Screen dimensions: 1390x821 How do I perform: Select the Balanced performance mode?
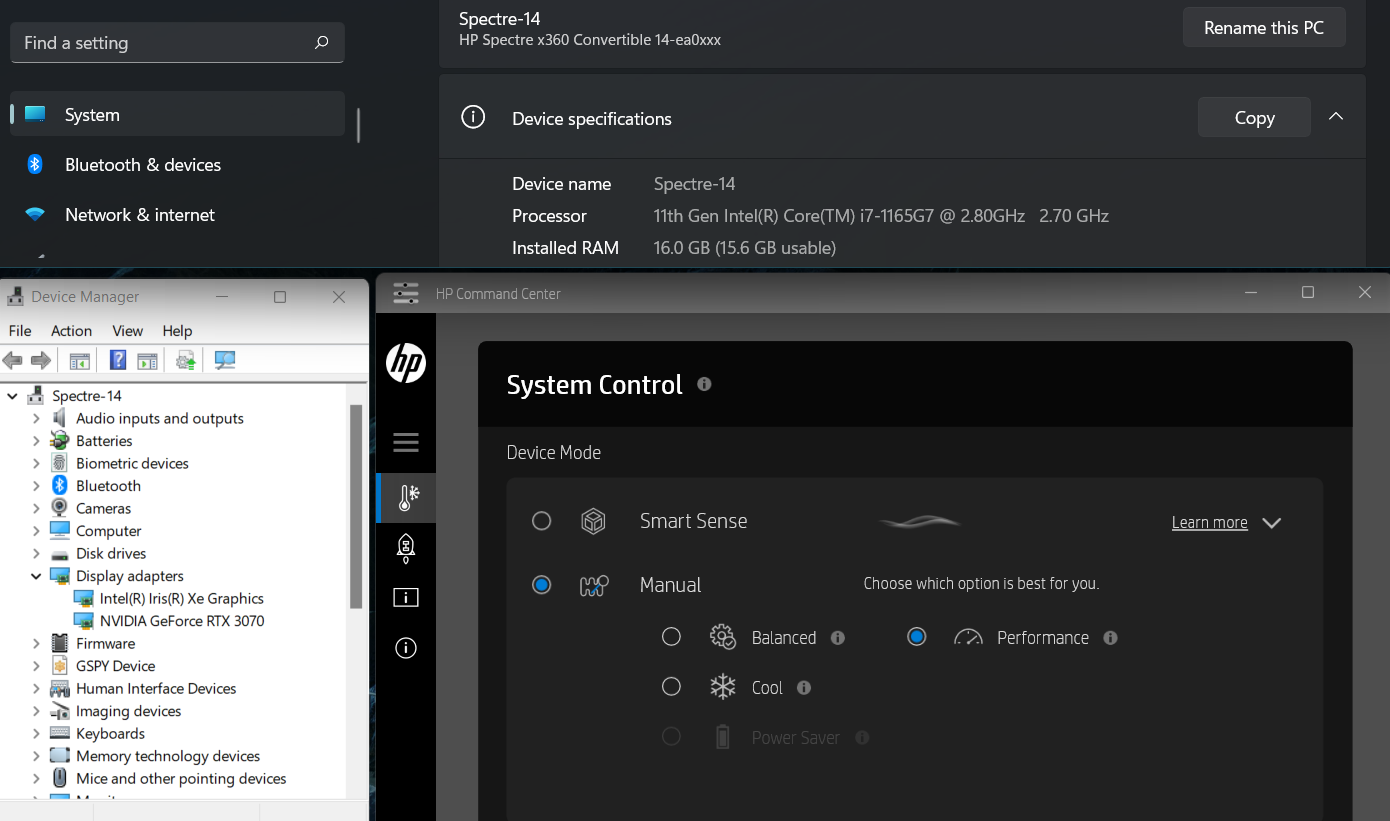click(671, 636)
